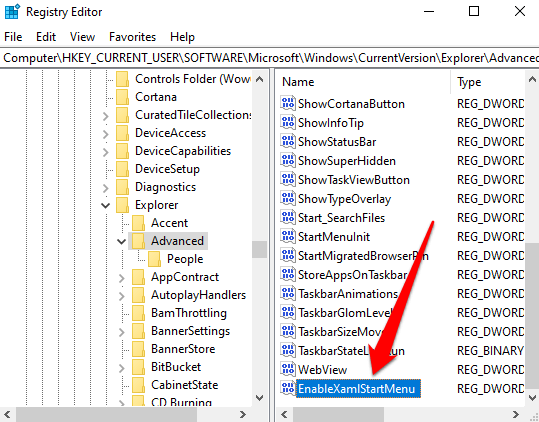Select the ShowSuperHidden value icon
This screenshot has width=539, height=422.
click(x=288, y=160)
